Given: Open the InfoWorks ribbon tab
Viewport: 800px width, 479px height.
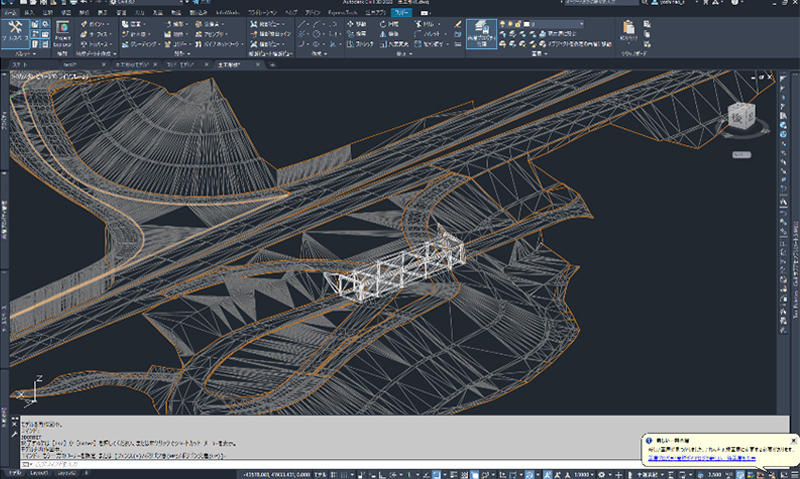Looking at the screenshot, I should click(227, 12).
